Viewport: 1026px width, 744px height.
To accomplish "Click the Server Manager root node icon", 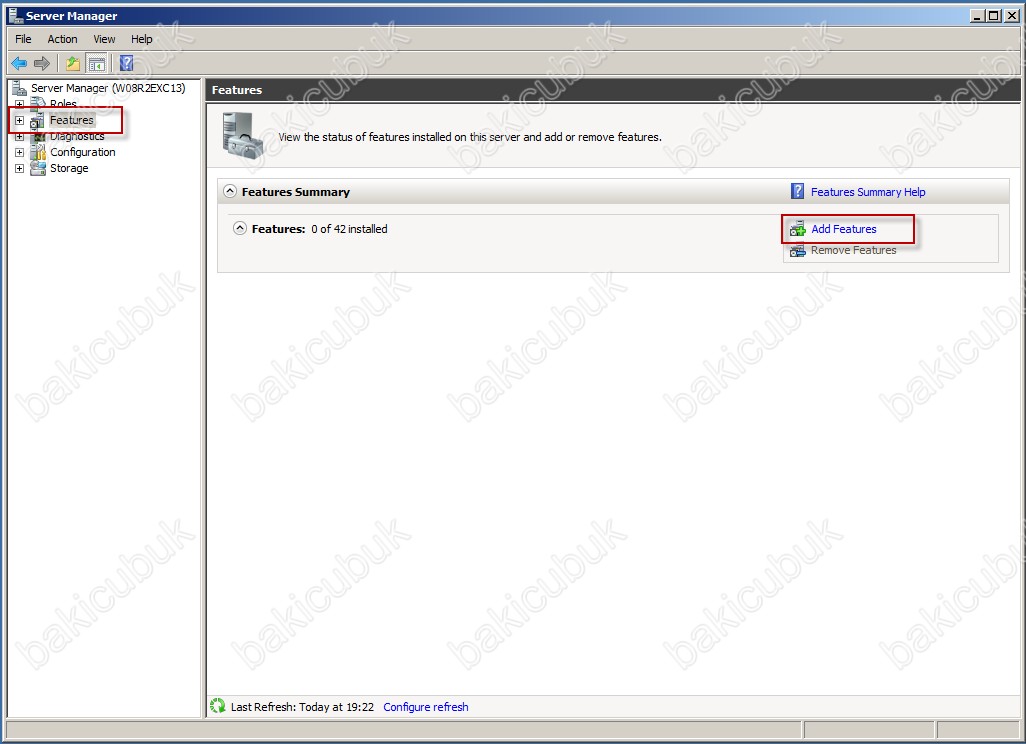I will (20, 88).
